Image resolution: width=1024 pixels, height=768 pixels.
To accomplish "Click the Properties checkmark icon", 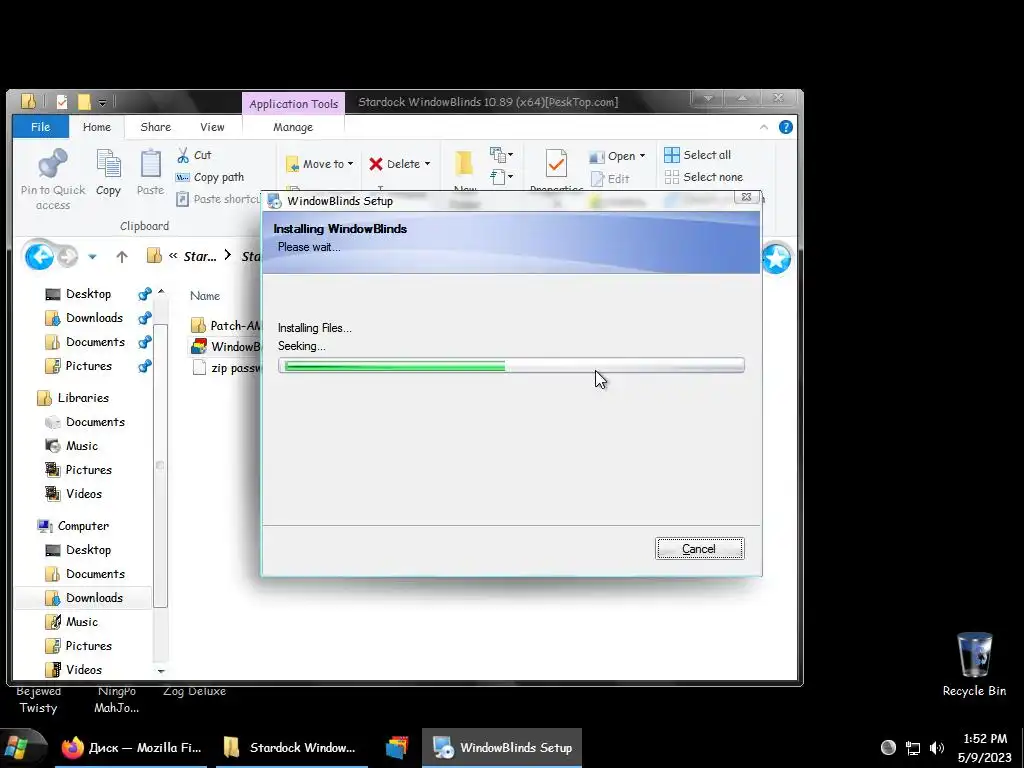I will [556, 163].
